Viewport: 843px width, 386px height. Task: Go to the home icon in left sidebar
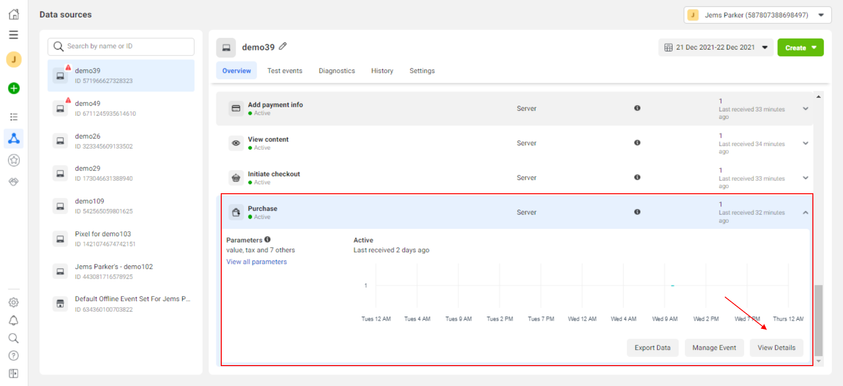point(14,15)
